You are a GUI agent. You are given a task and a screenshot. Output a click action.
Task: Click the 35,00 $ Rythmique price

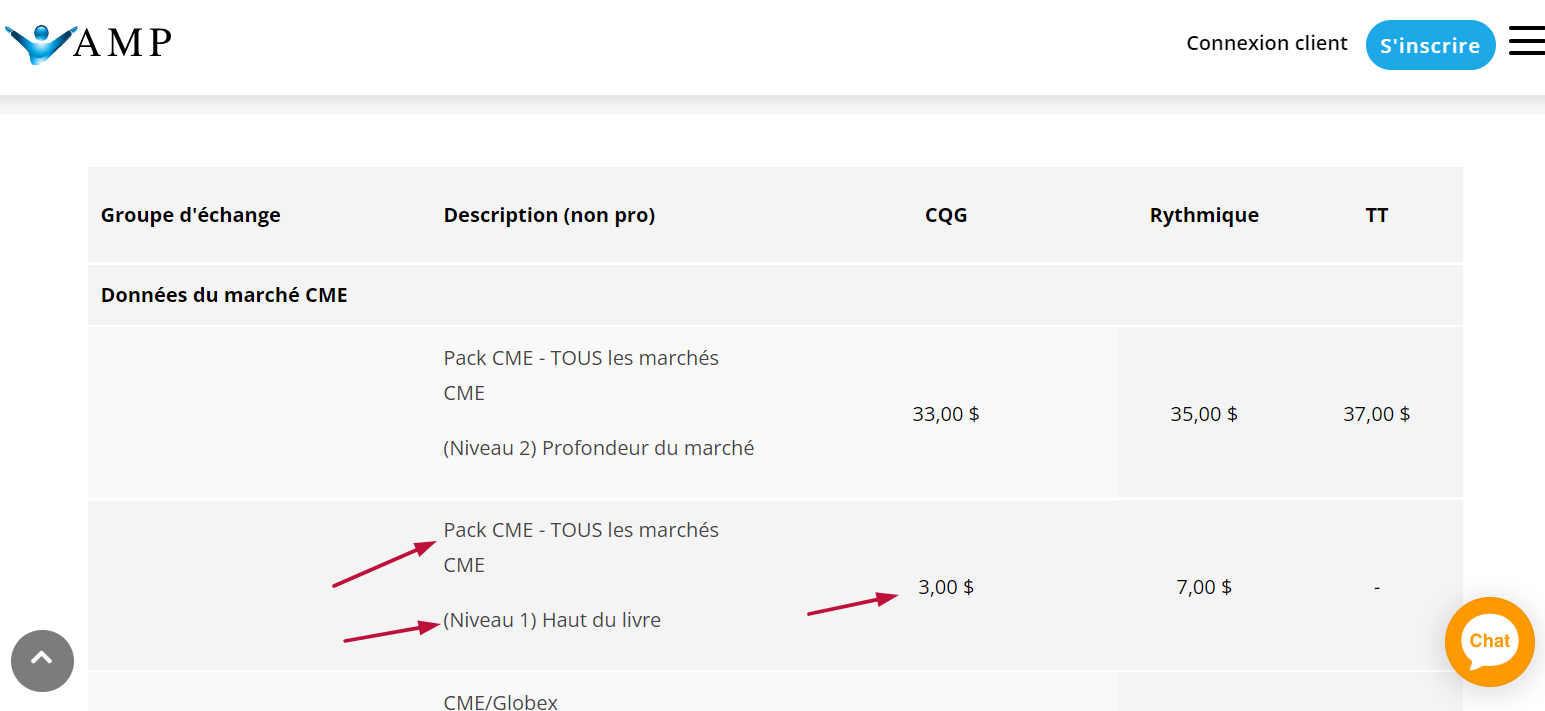pyautogui.click(x=1204, y=414)
